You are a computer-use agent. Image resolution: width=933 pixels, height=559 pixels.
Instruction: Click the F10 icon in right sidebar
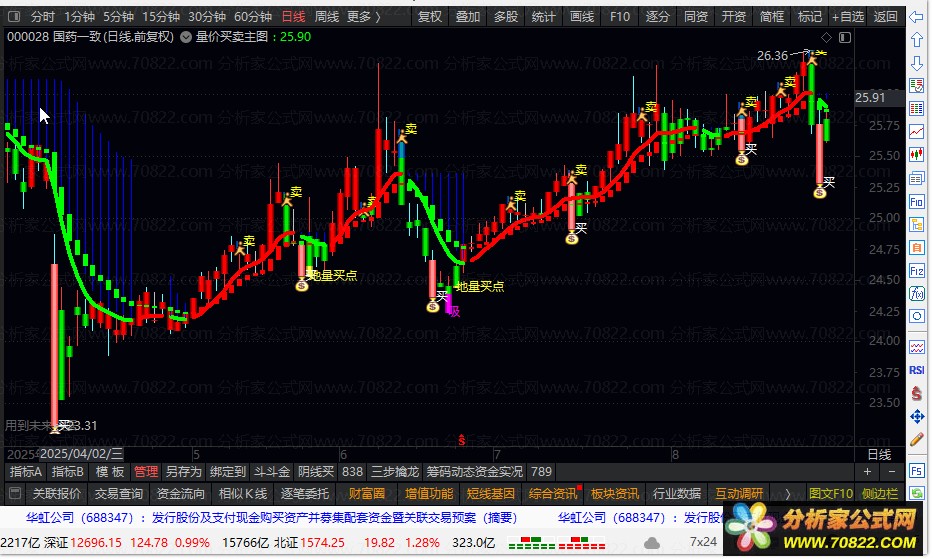pyautogui.click(x=917, y=202)
